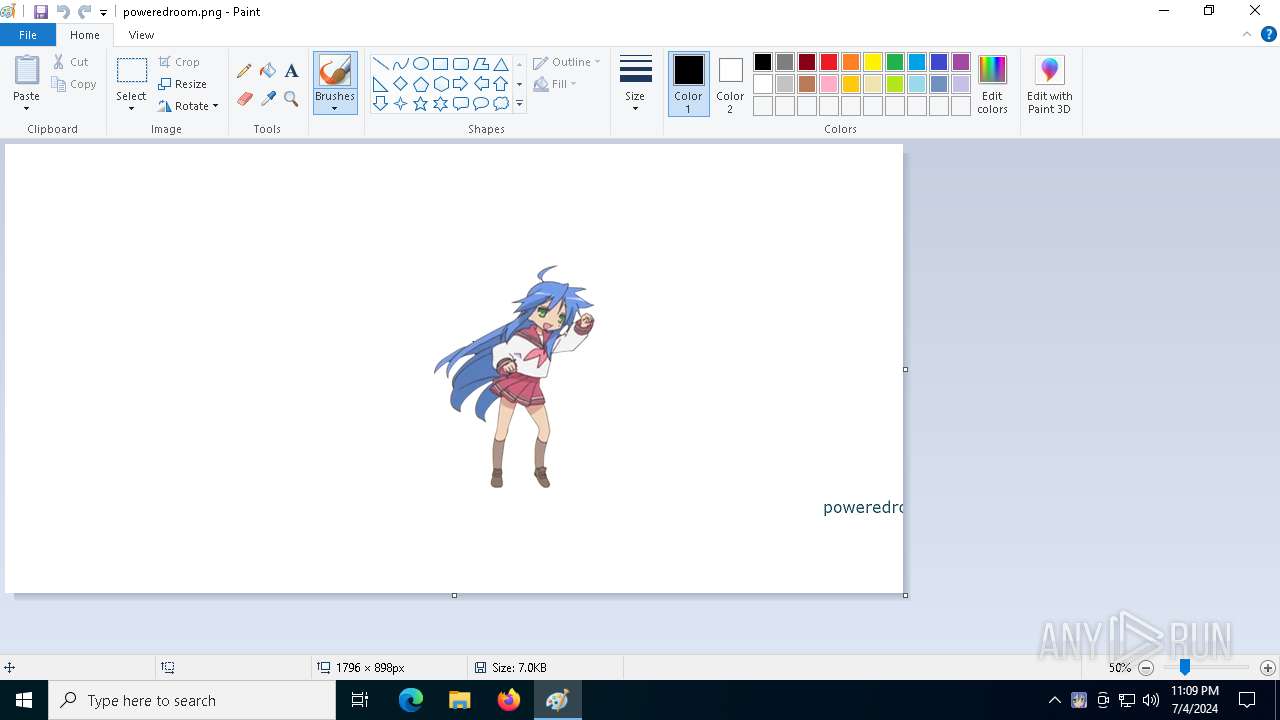Choose the Rectangle shape
The width and height of the screenshot is (1280, 720).
440,64
